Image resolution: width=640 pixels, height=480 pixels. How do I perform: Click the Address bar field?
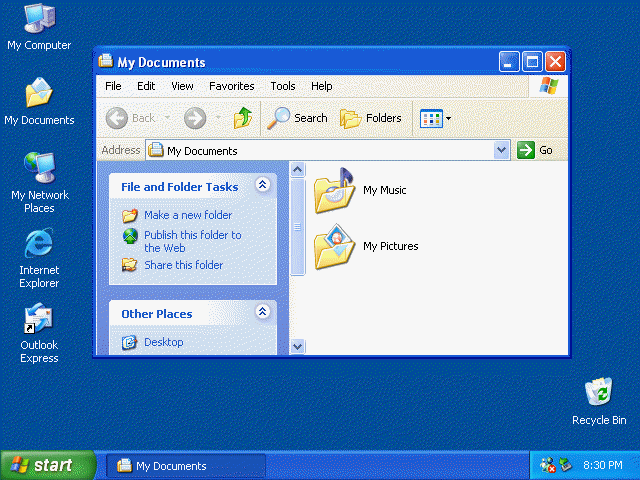(x=328, y=151)
